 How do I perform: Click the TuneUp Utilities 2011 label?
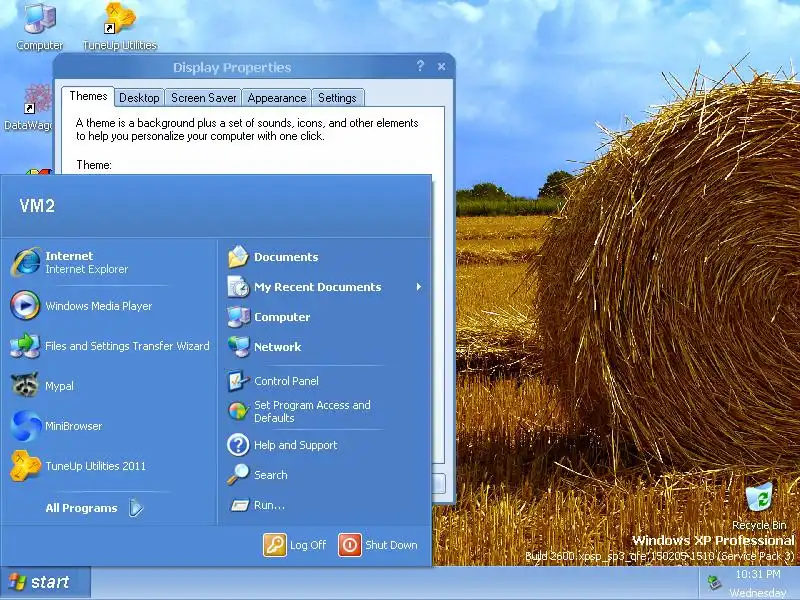pyautogui.click(x=95, y=466)
